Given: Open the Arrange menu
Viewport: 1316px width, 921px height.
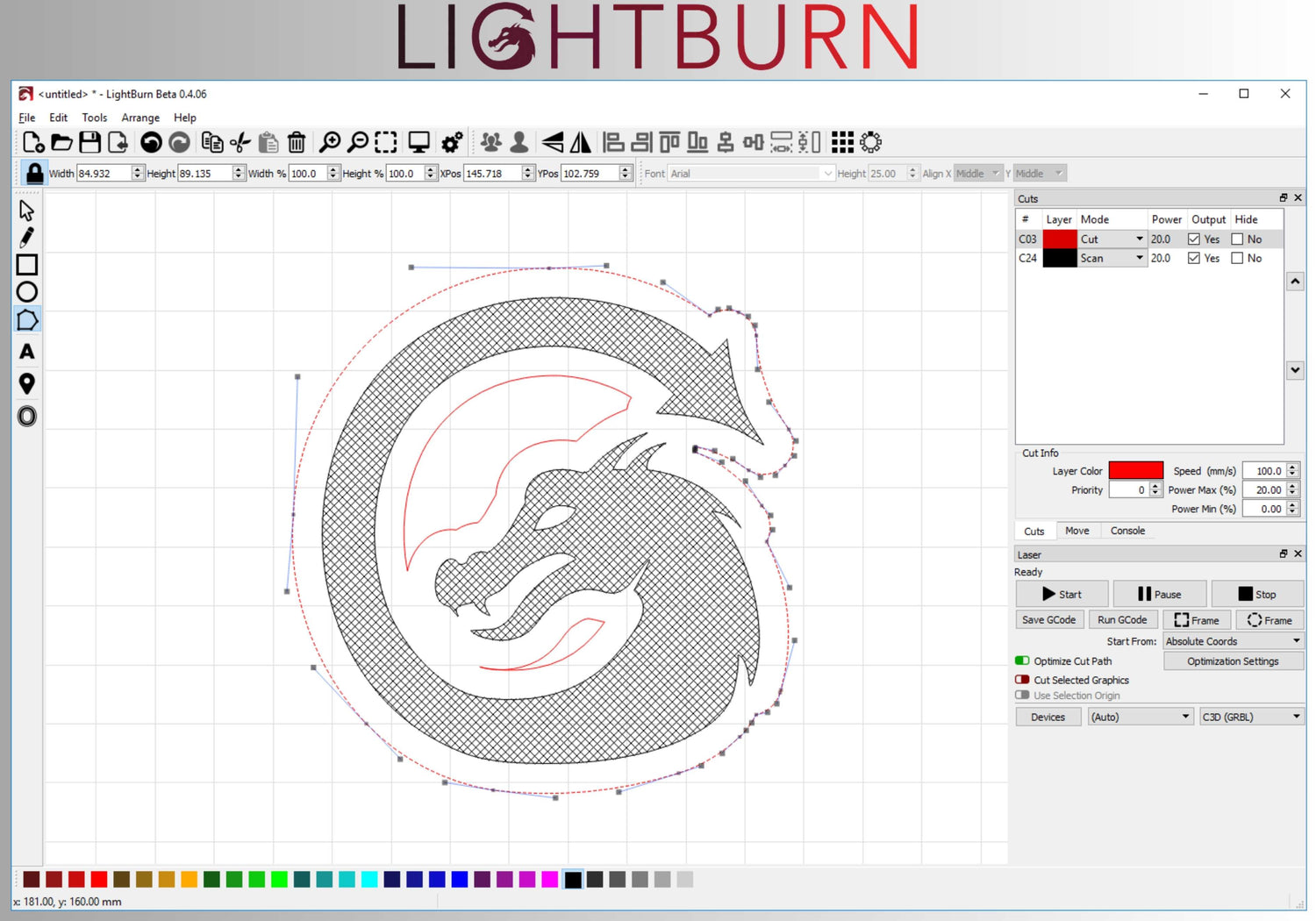Looking at the screenshot, I should click(140, 118).
